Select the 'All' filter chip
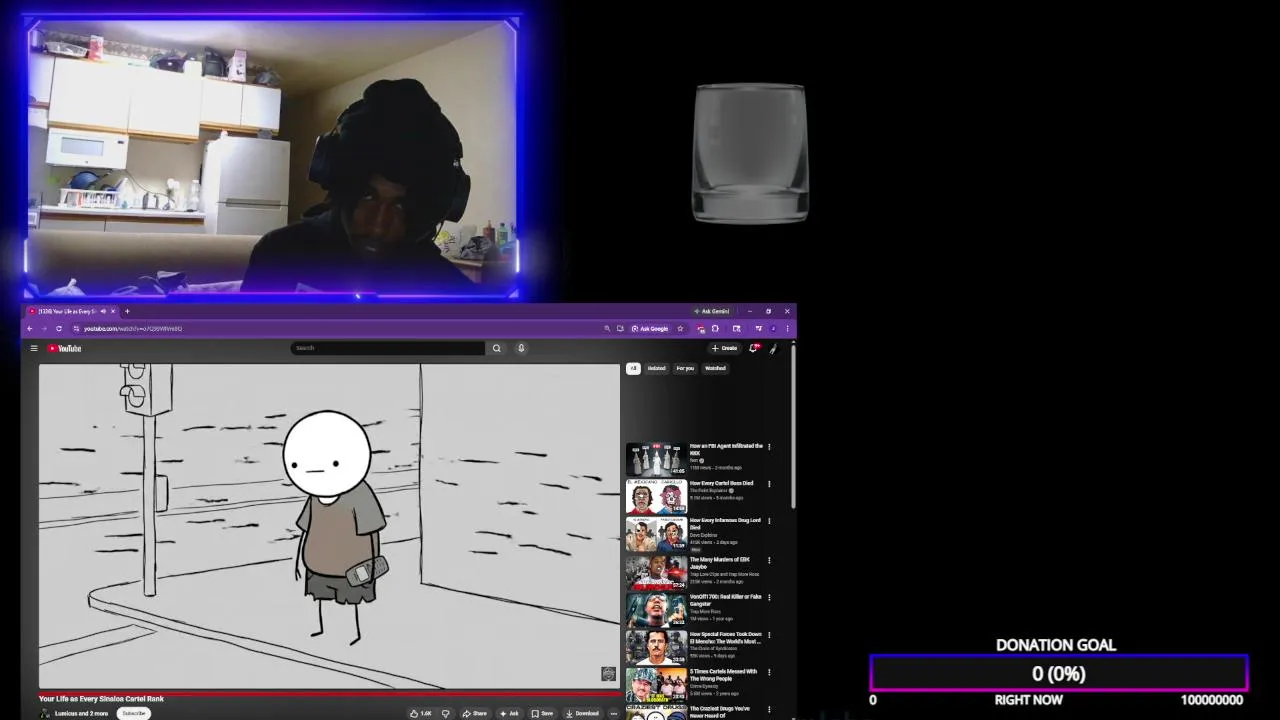 [x=633, y=368]
